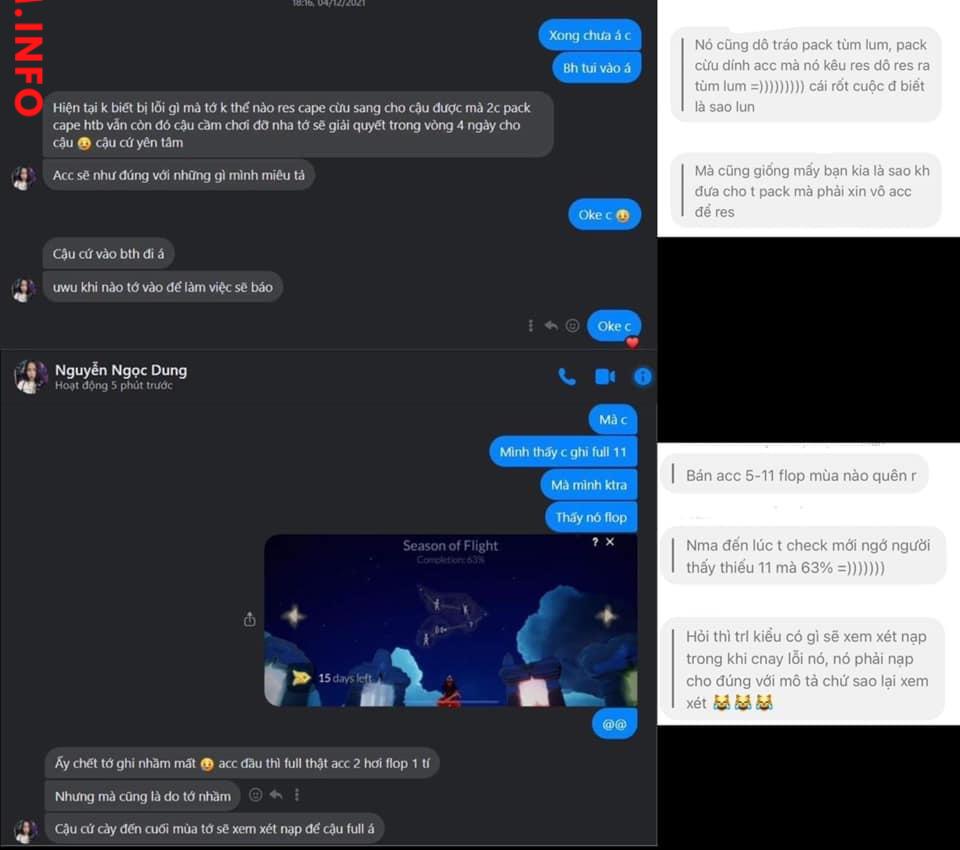Screen dimensions: 960x850
Task: Open Nguyễn Ngọc Dung's header profile picture
Action: coord(31,376)
